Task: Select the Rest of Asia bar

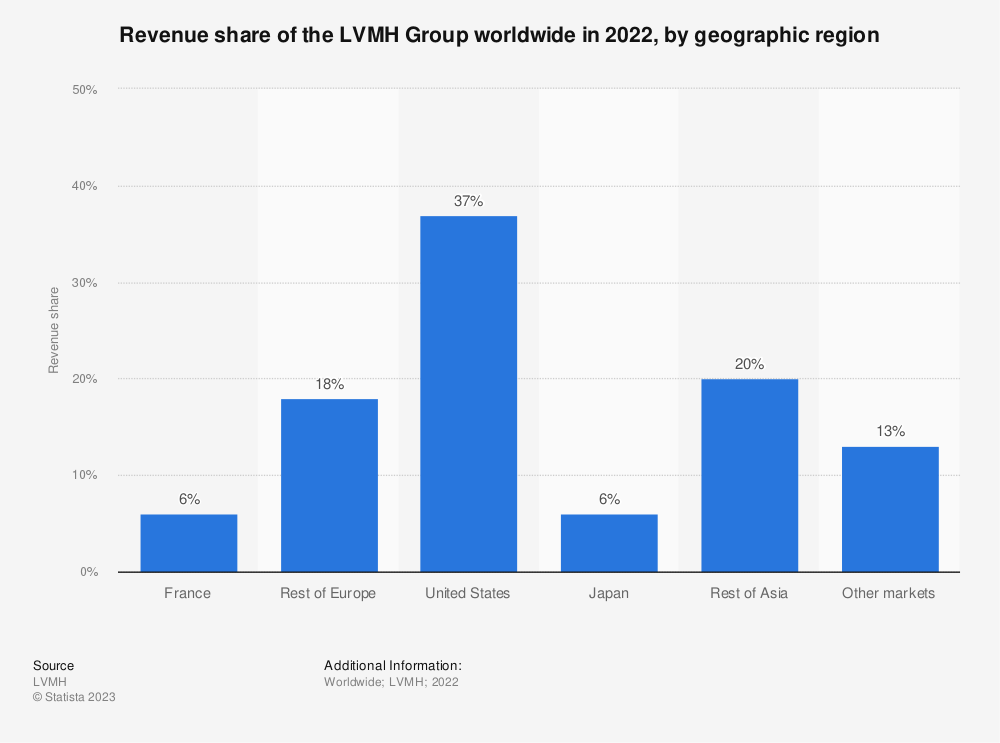Action: pyautogui.click(x=749, y=476)
